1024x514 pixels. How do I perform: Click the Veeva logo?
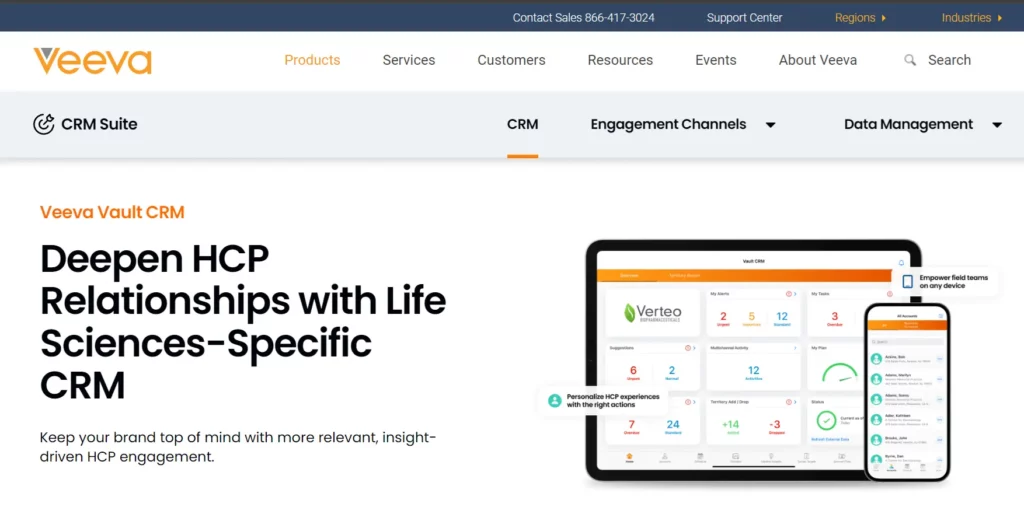pyautogui.click(x=92, y=61)
